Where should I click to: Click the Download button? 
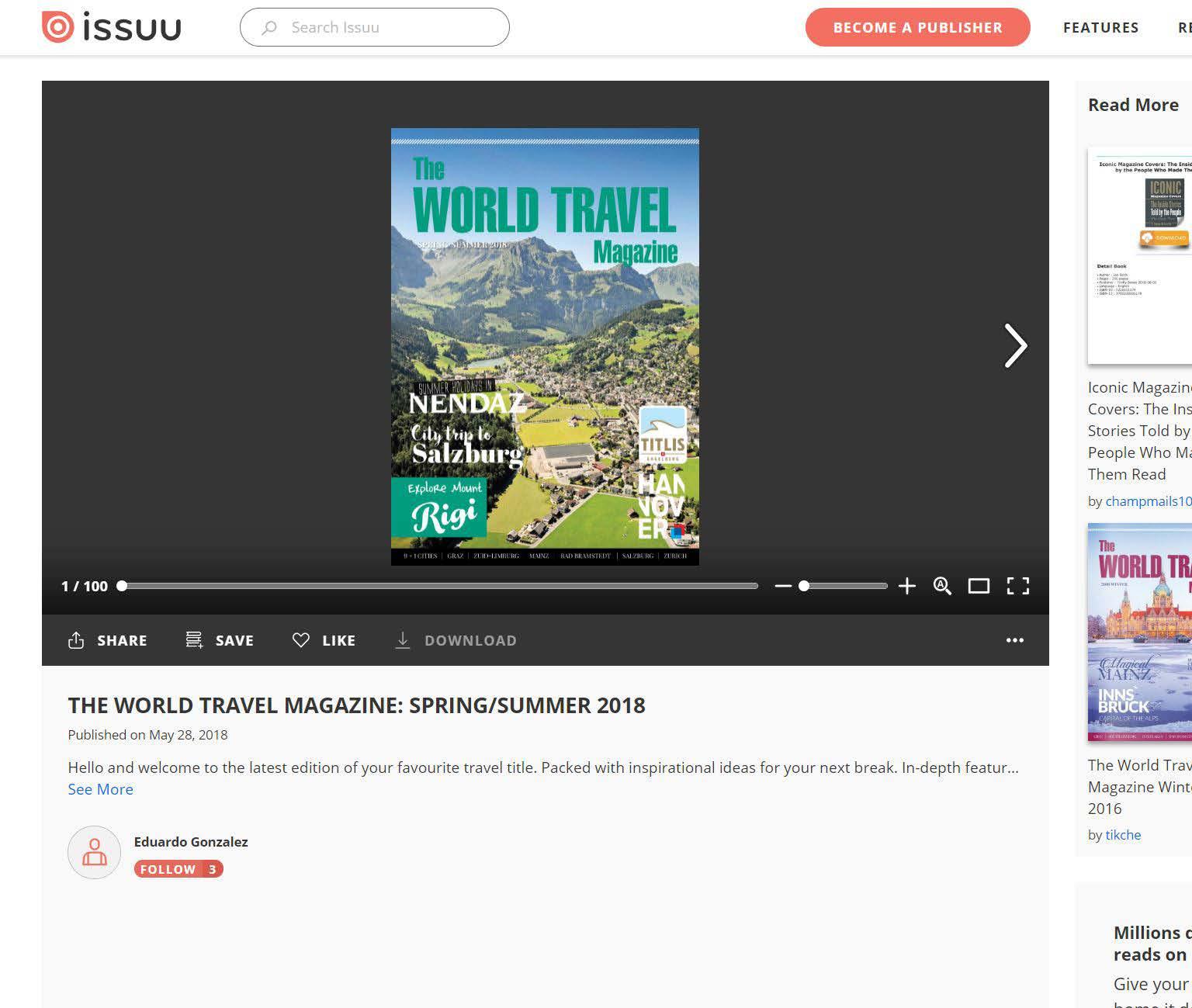point(456,640)
